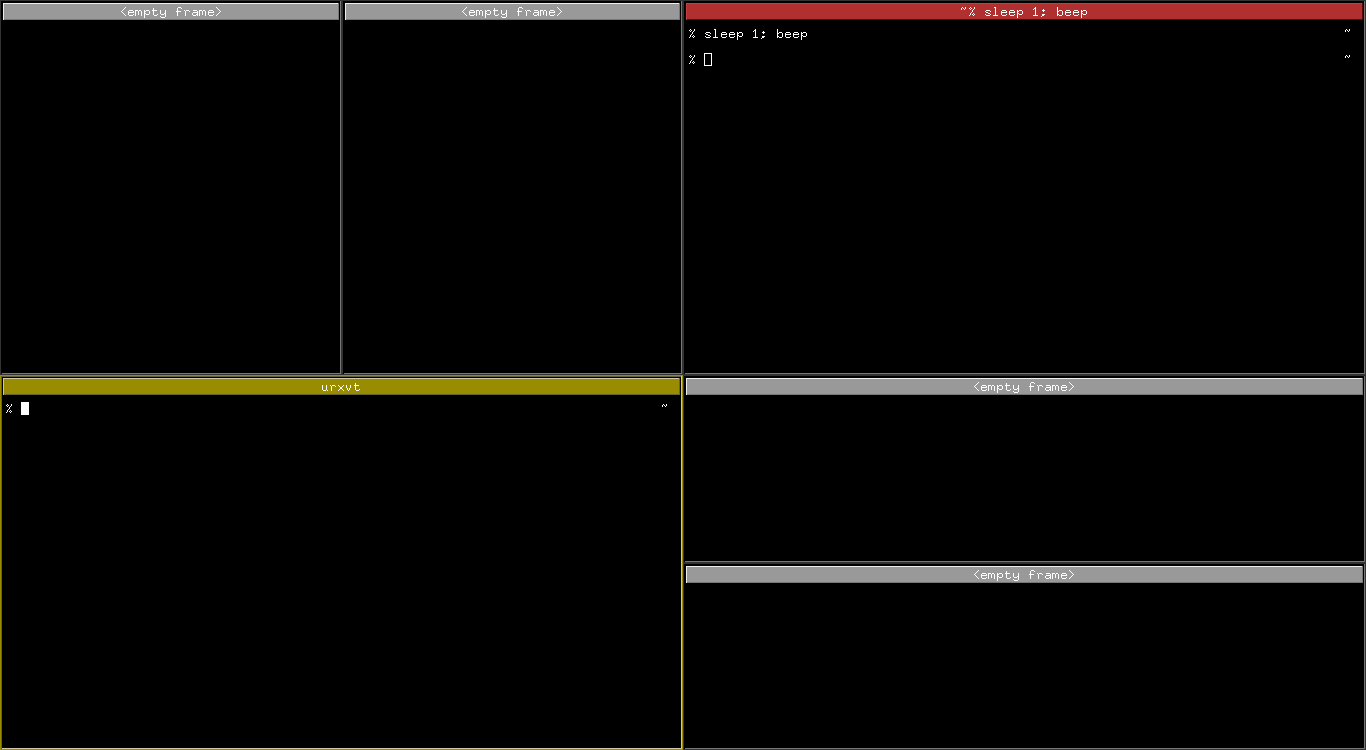Click the tilde right of the sleep command line
This screenshot has width=1366, height=750.
pos(1347,32)
